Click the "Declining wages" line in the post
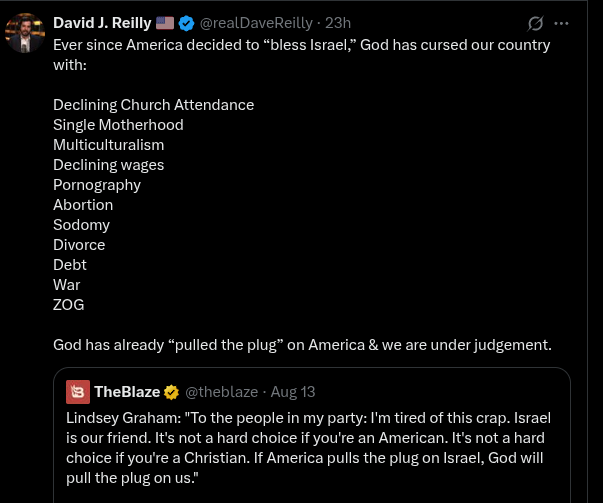This screenshot has height=503, width=603. (x=108, y=165)
